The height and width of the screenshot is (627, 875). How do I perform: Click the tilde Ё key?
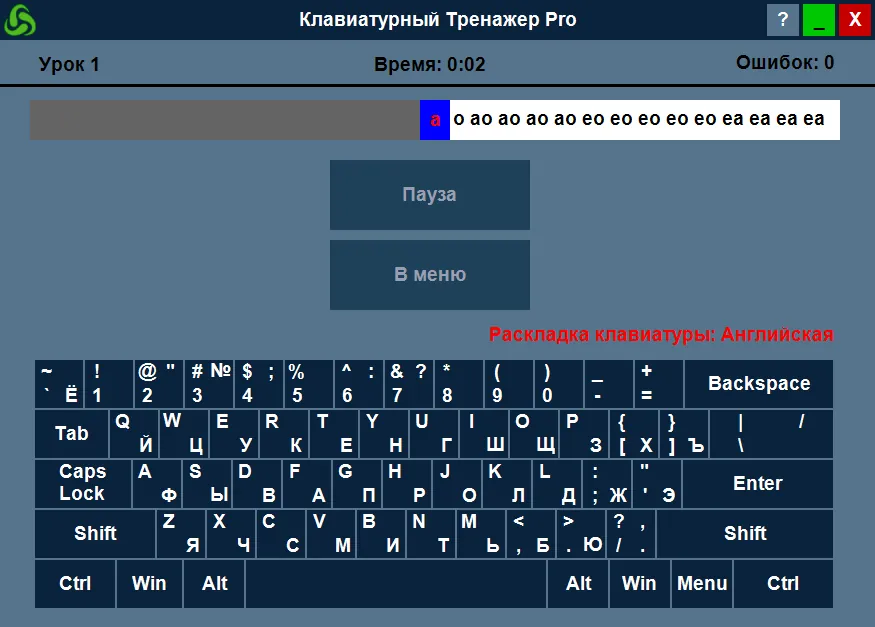pyautogui.click(x=59, y=383)
